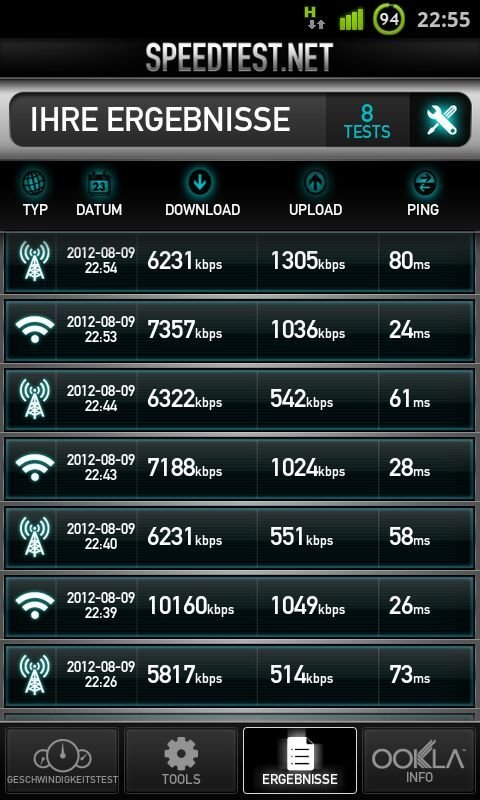Open the 8 Tests counter
The image size is (480, 800).
(x=367, y=121)
